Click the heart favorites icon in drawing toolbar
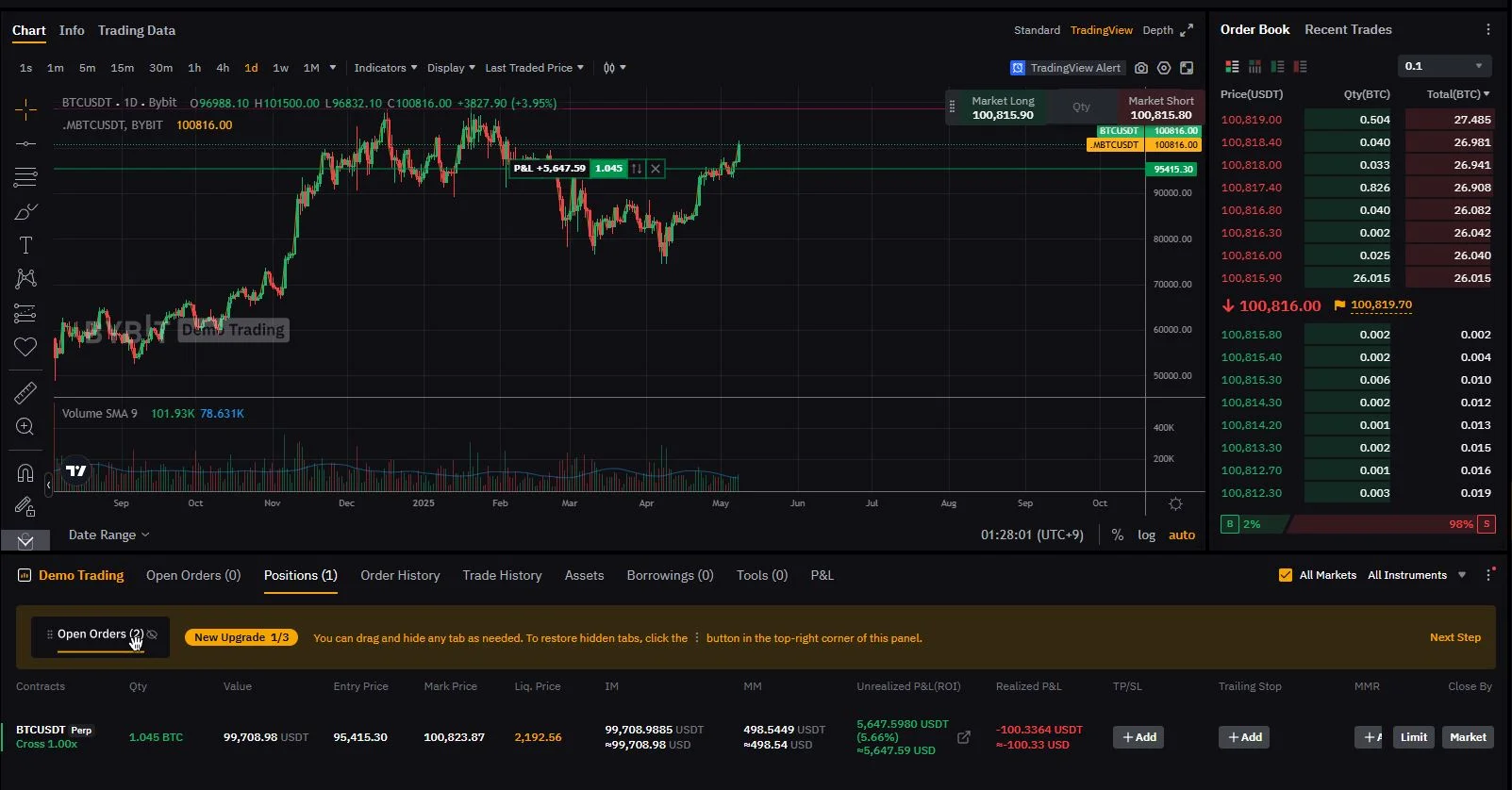 25,347
